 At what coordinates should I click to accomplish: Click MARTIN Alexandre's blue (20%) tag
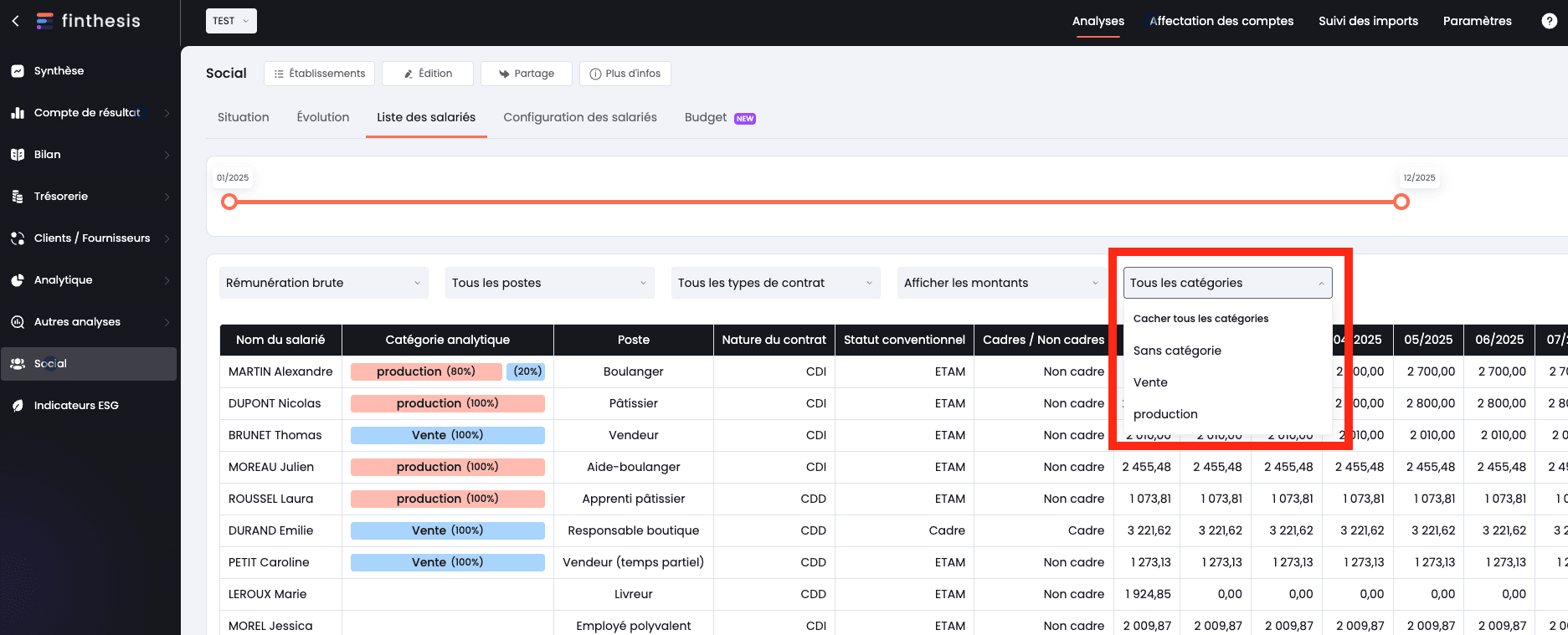tap(527, 371)
